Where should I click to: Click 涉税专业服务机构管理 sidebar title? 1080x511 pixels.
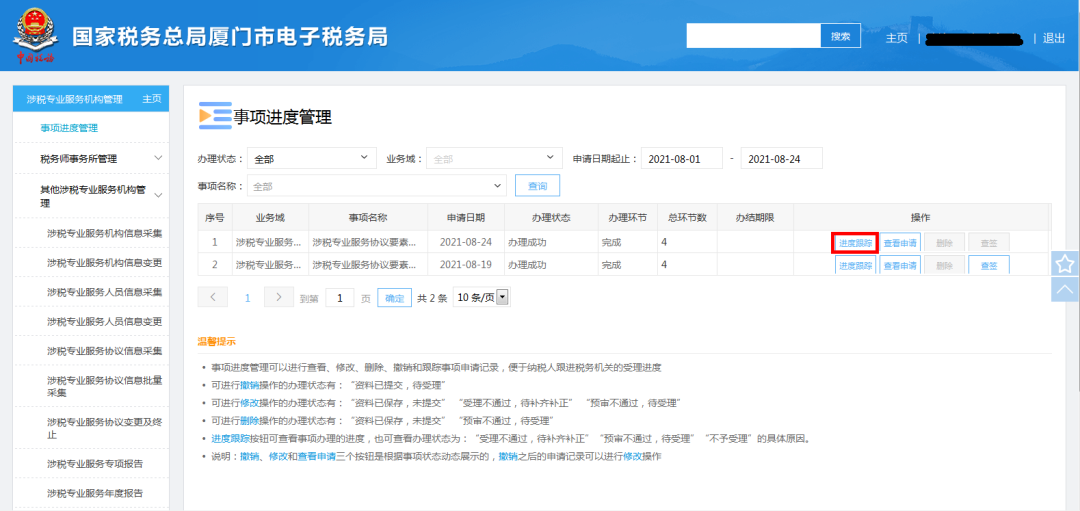click(74, 99)
